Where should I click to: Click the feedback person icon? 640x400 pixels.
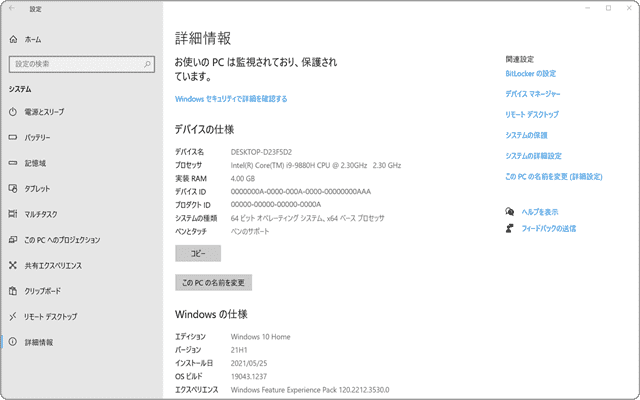509,228
